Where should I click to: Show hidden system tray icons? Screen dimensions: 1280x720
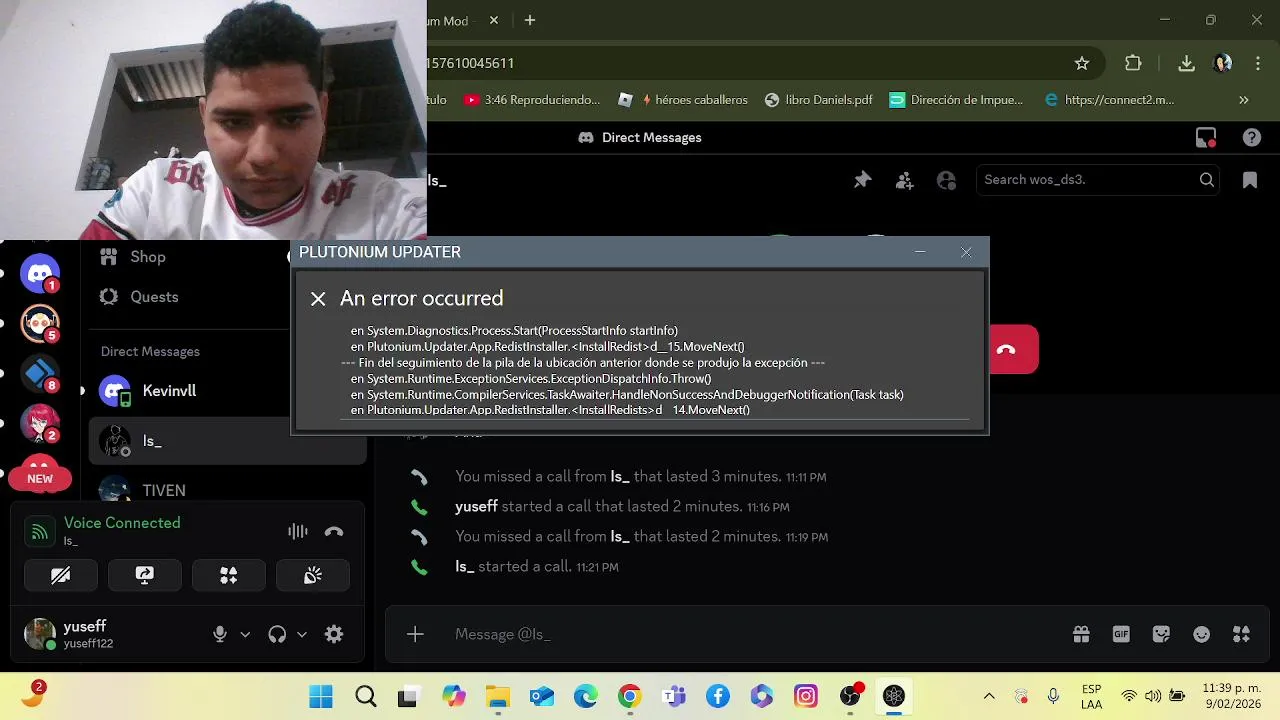[989, 696]
